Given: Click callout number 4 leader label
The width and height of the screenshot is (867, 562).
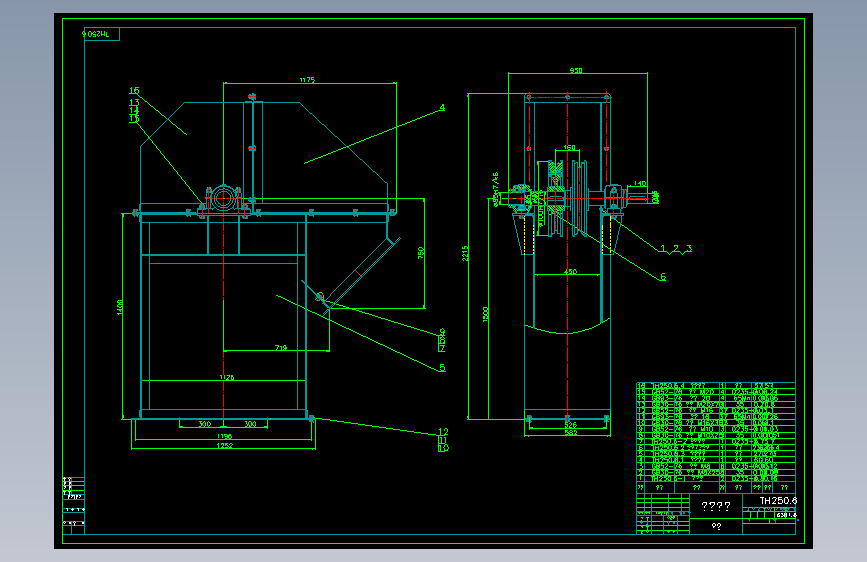Looking at the screenshot, I should 442,107.
